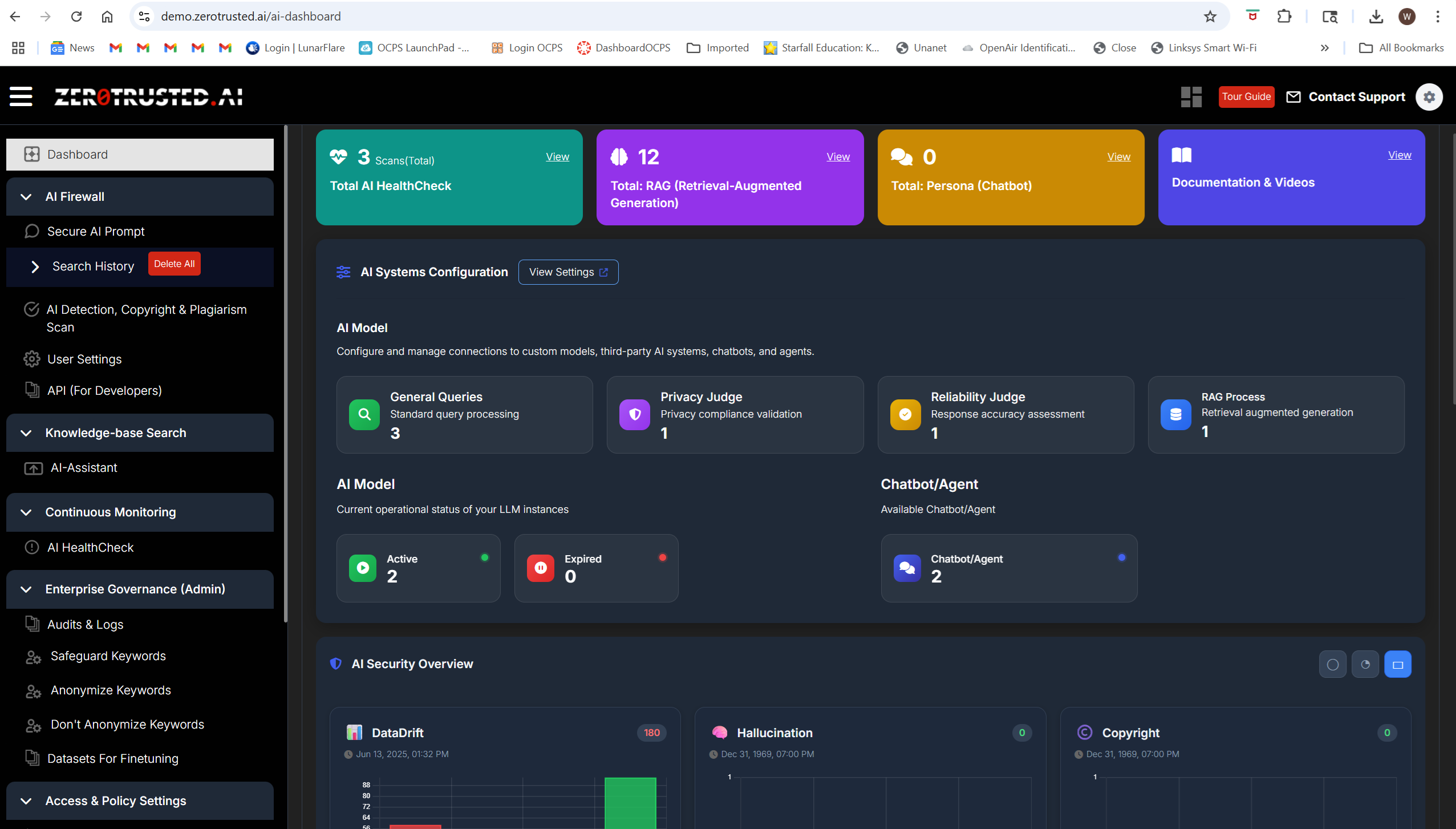Open Audits & Logs
Screen dimensions: 1456x829
[85, 625]
